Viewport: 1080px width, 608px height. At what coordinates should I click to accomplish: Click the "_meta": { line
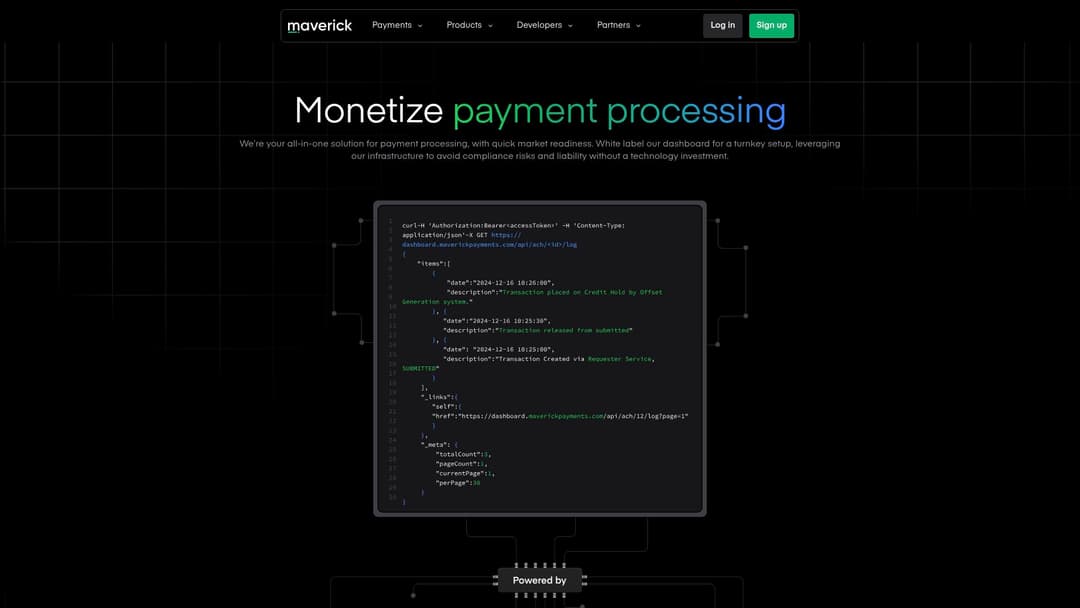[x=439, y=445]
